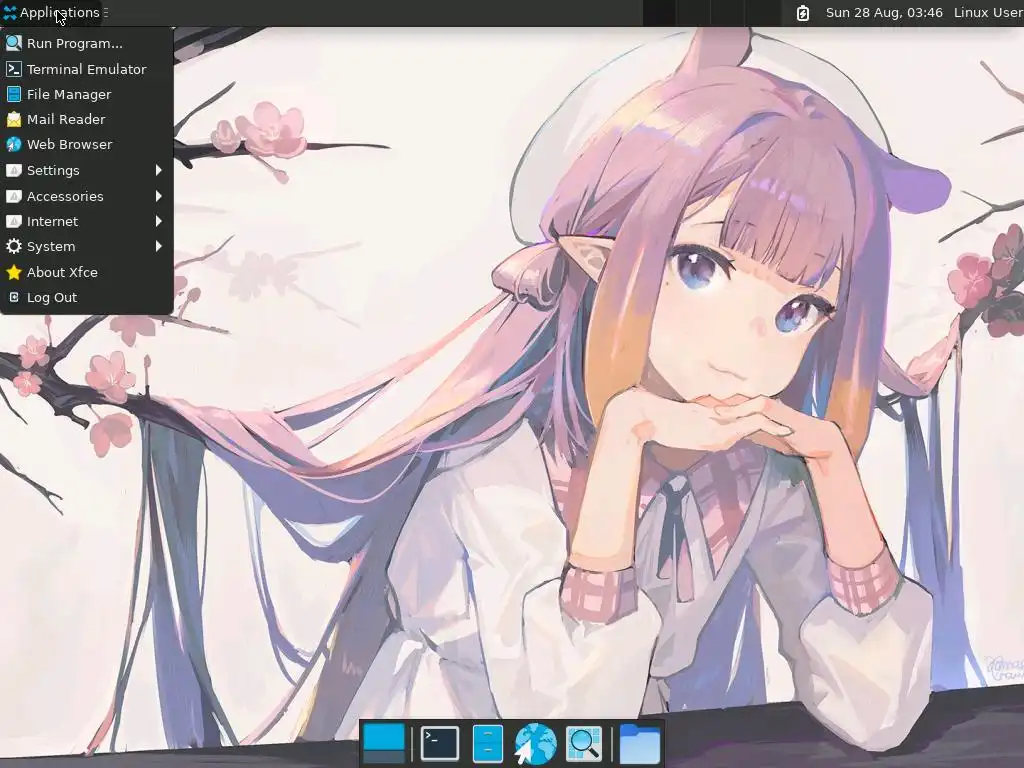Open the file cabinet dock icon

(x=487, y=743)
